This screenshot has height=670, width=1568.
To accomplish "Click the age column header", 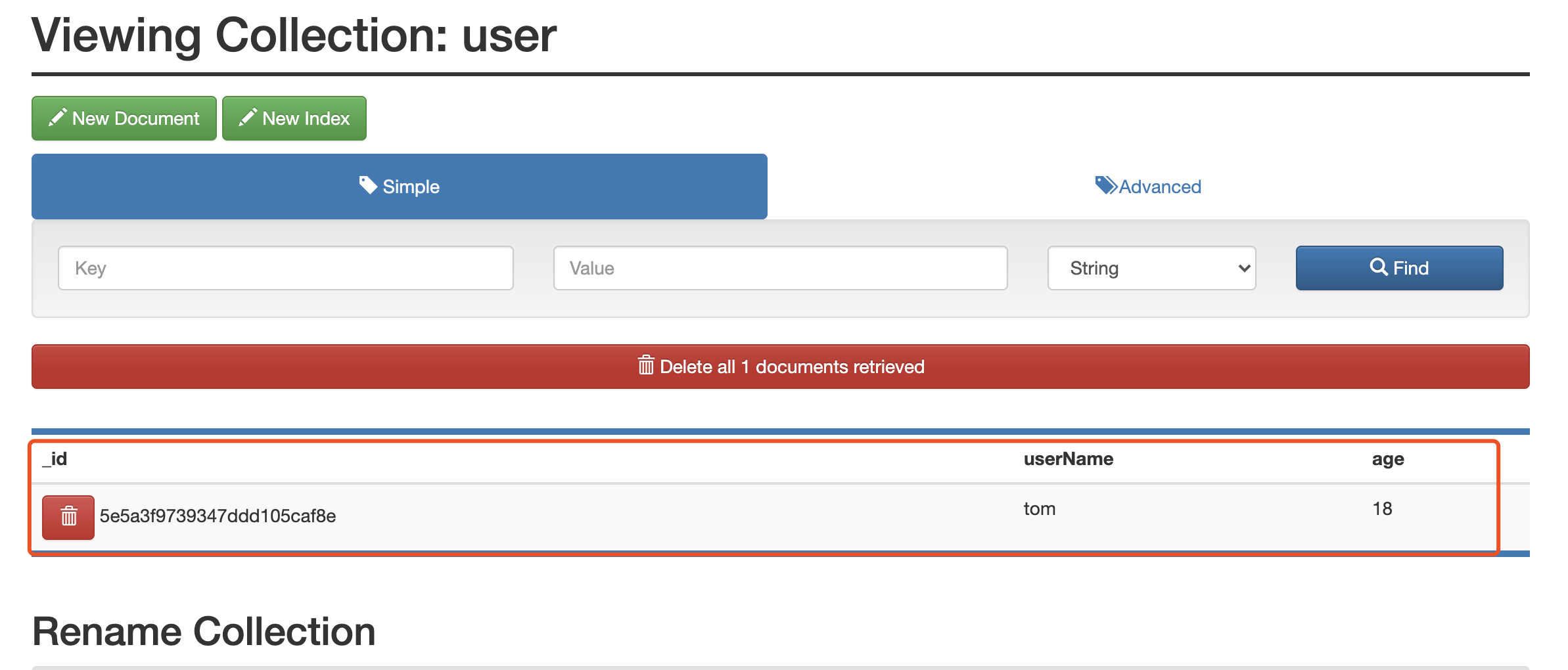I will [x=1387, y=459].
